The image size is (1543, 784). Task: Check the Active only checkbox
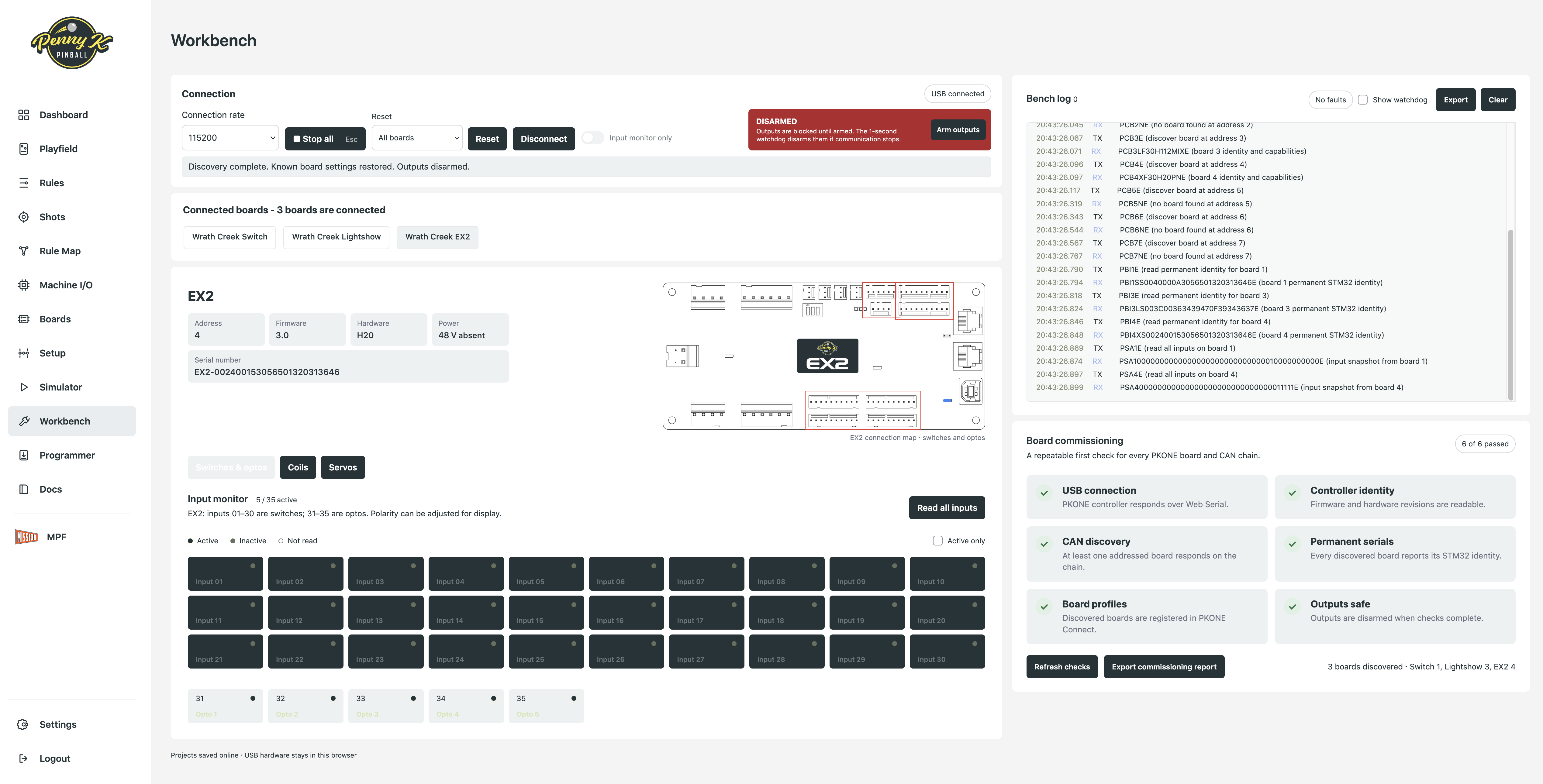937,540
